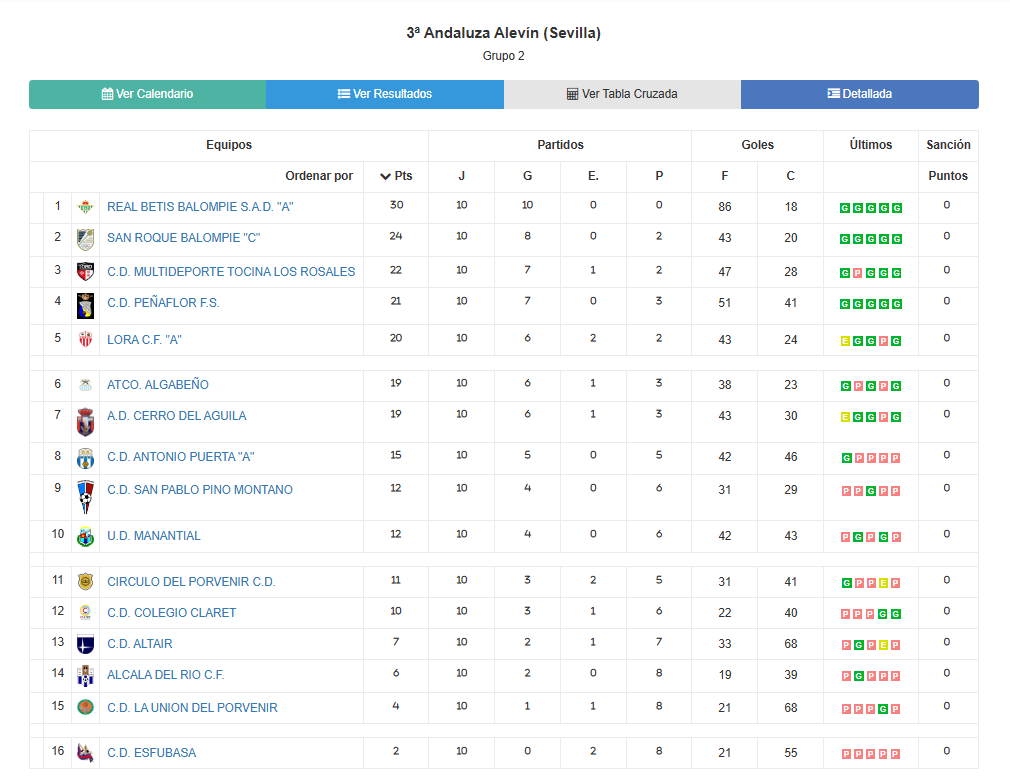
Task: Click the table icon in Detallada button
Action: pyautogui.click(x=834, y=93)
